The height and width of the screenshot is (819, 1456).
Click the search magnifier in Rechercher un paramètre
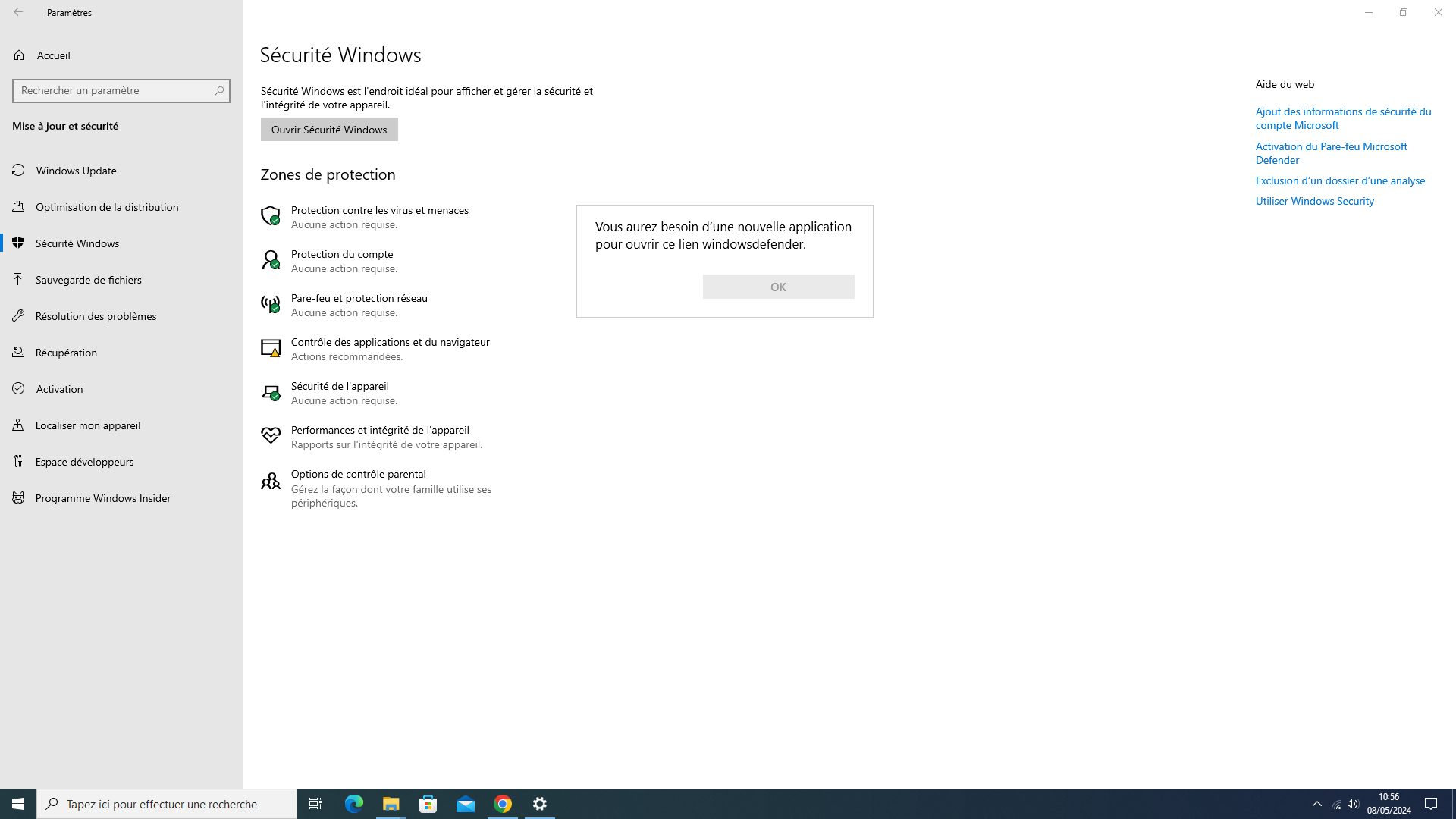click(x=219, y=90)
